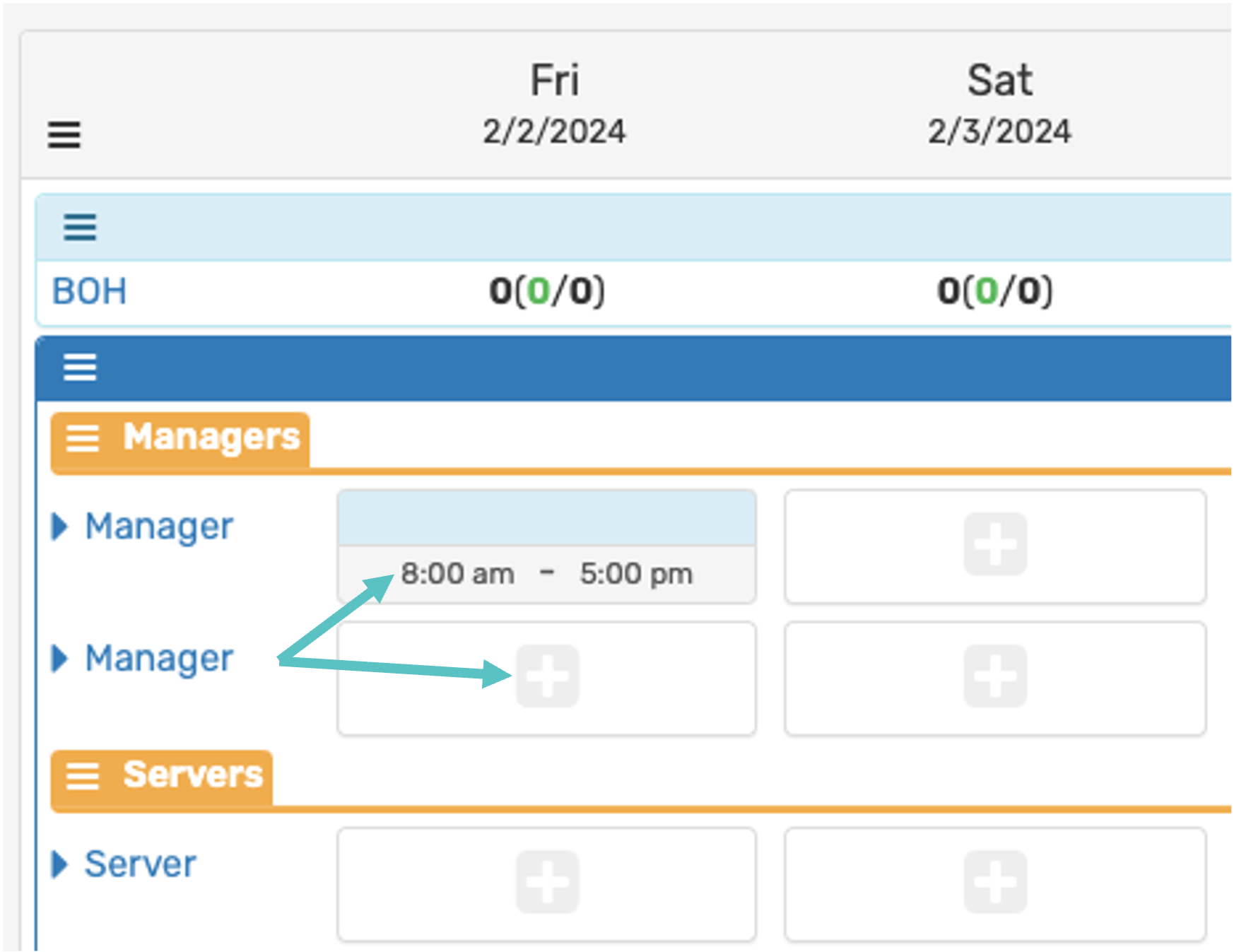
Task: Add a Saturday shift for the Server
Action: coord(994,882)
